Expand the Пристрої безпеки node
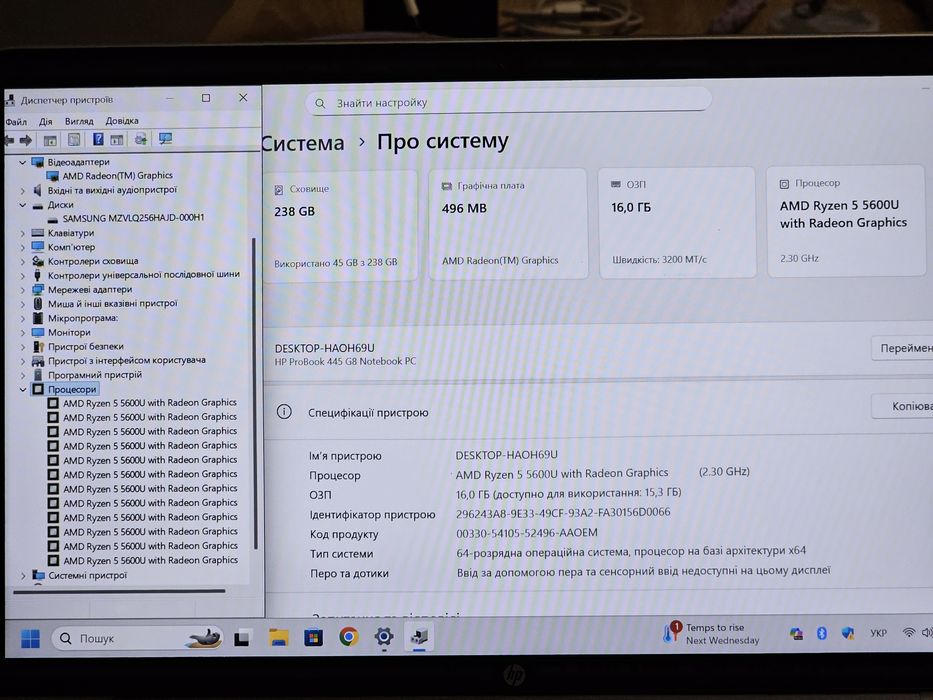The width and height of the screenshot is (933, 700). click(x=22, y=347)
